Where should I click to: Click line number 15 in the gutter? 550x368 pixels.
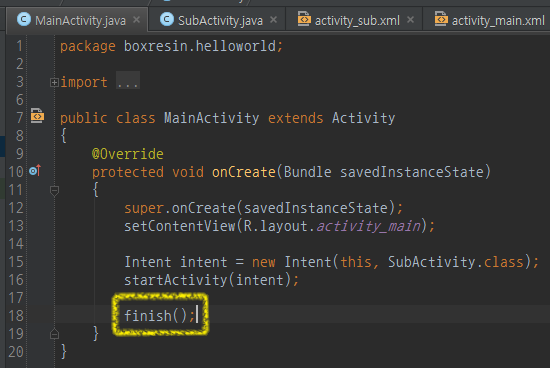[16, 262]
